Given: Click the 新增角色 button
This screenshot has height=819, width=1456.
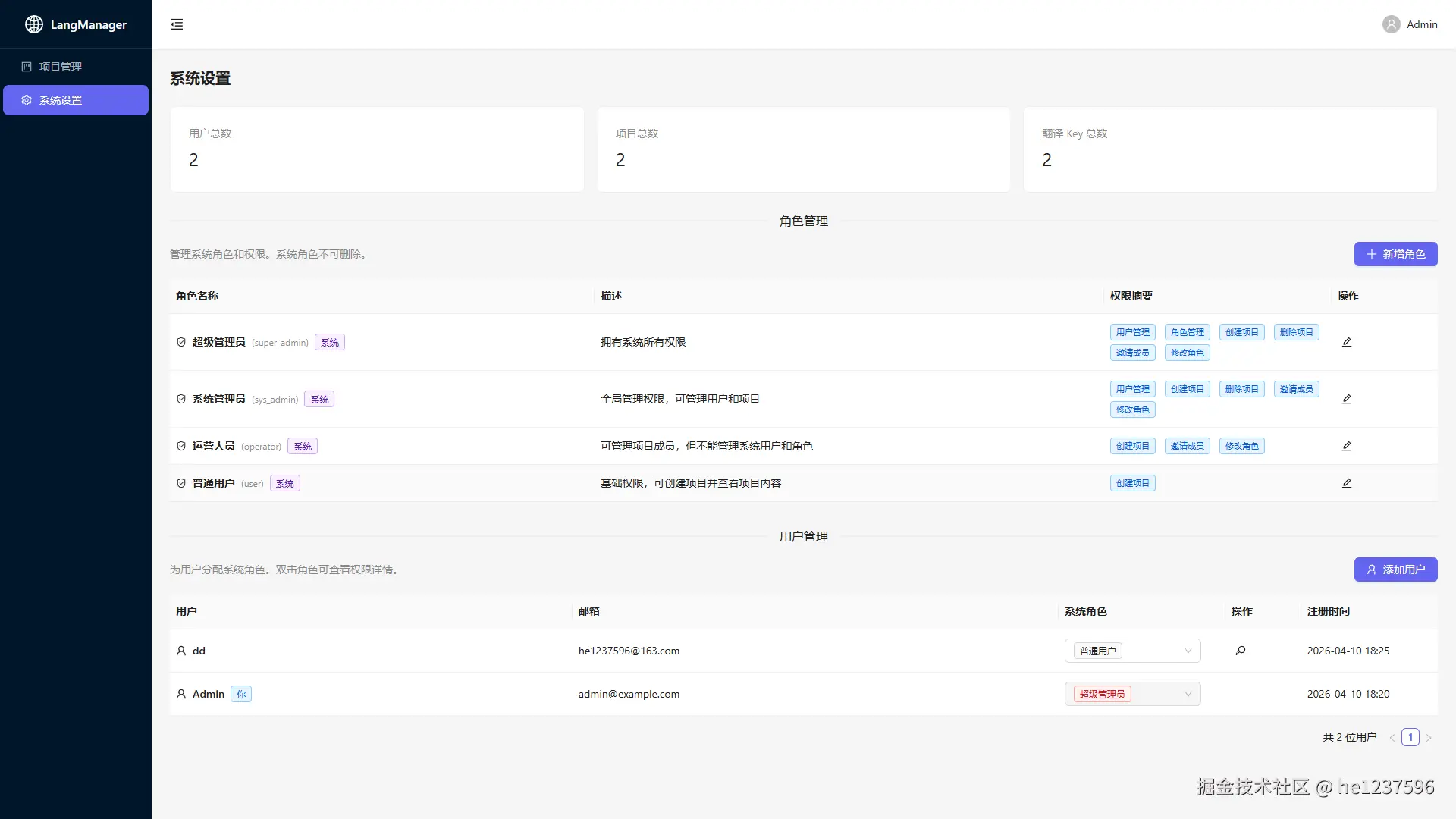Looking at the screenshot, I should (1395, 254).
